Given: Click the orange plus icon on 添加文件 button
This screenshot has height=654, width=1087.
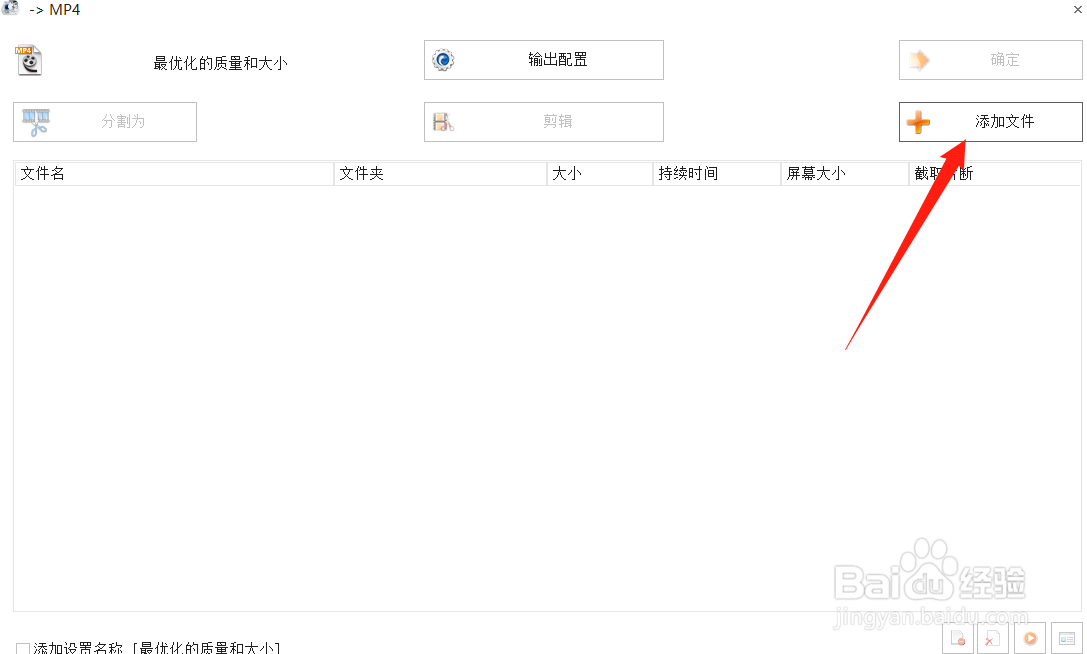Looking at the screenshot, I should (x=918, y=121).
